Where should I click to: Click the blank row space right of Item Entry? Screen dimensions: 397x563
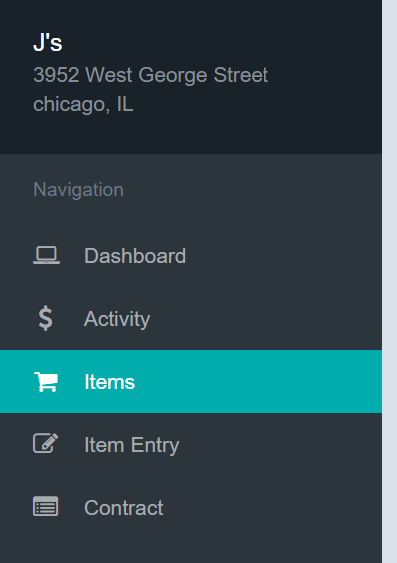point(280,445)
